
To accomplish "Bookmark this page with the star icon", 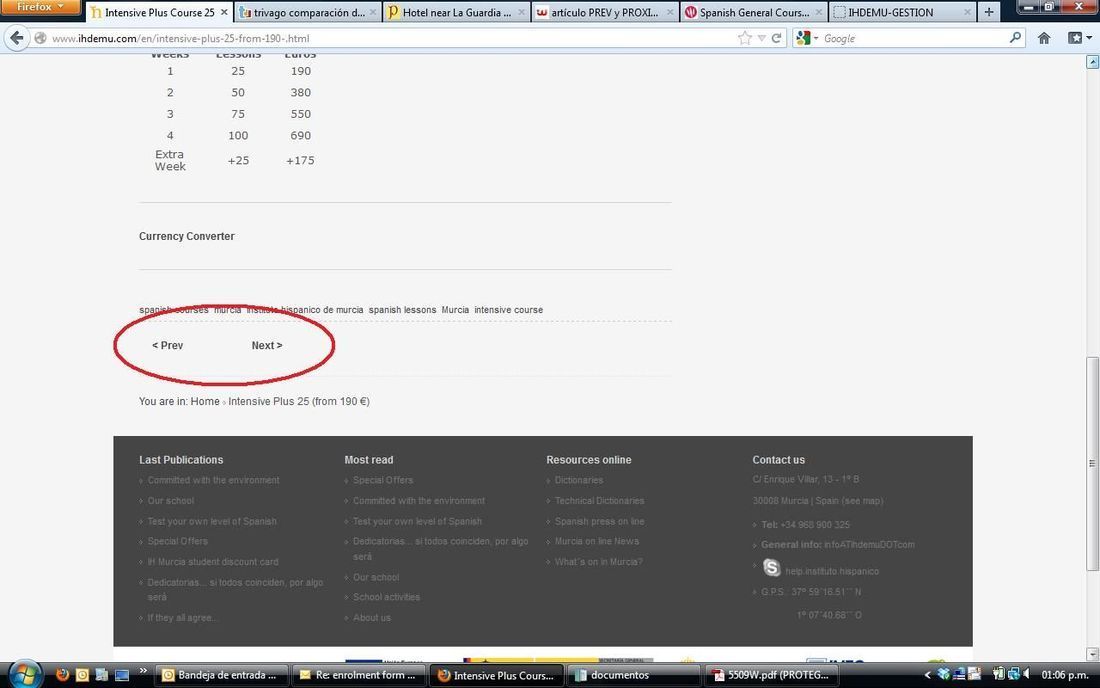I will (x=745, y=38).
